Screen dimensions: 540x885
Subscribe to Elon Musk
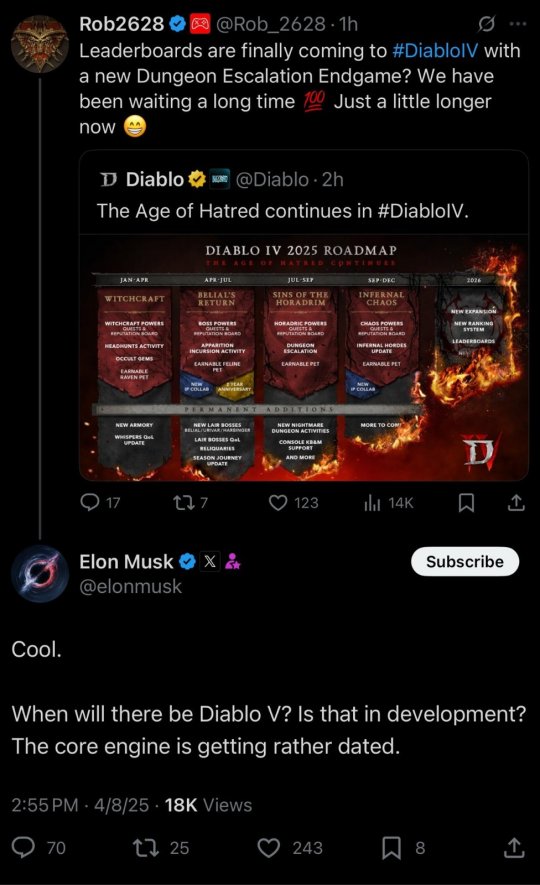click(465, 562)
